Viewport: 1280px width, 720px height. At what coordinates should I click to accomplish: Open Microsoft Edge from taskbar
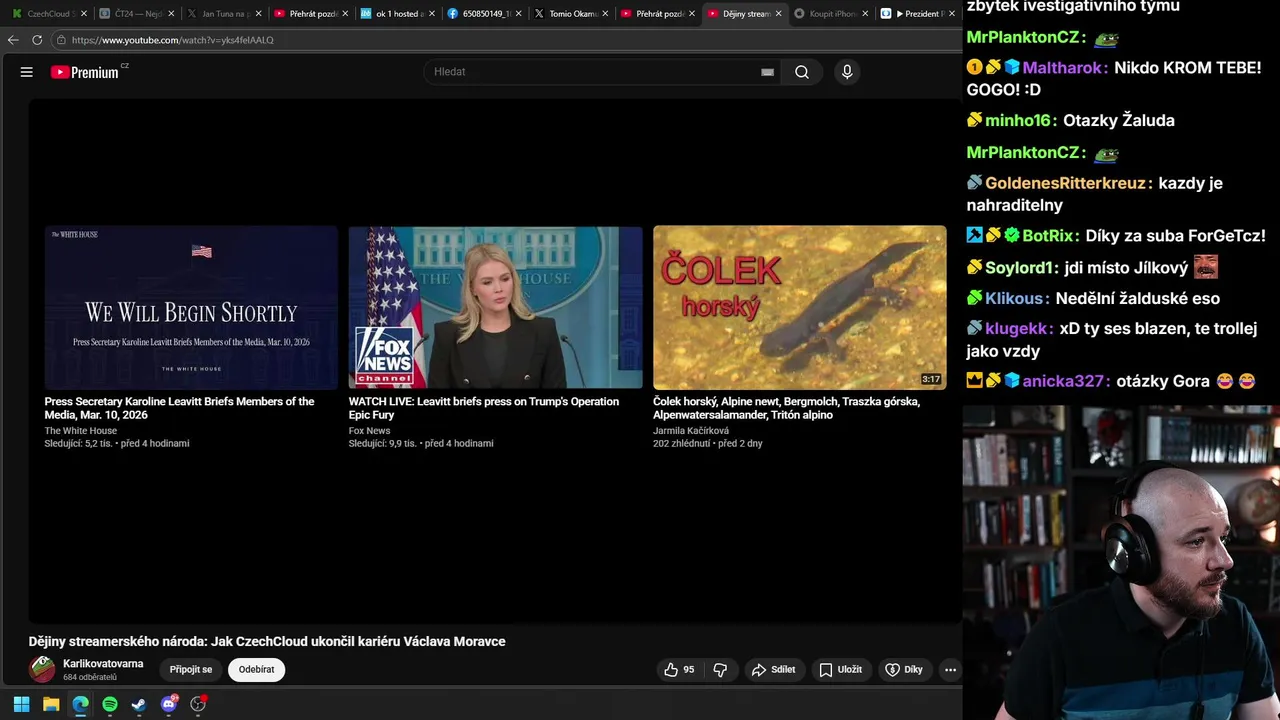pos(80,704)
